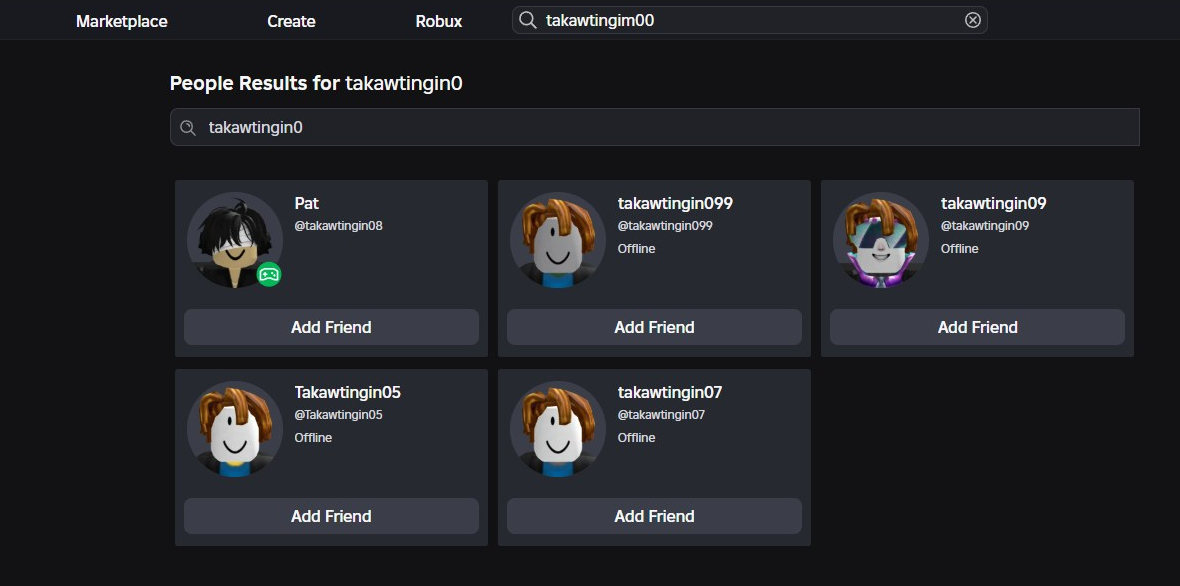Open Takawtingin05's avatar thumbnail
Screen dimensions: 1180x586
click(235, 429)
